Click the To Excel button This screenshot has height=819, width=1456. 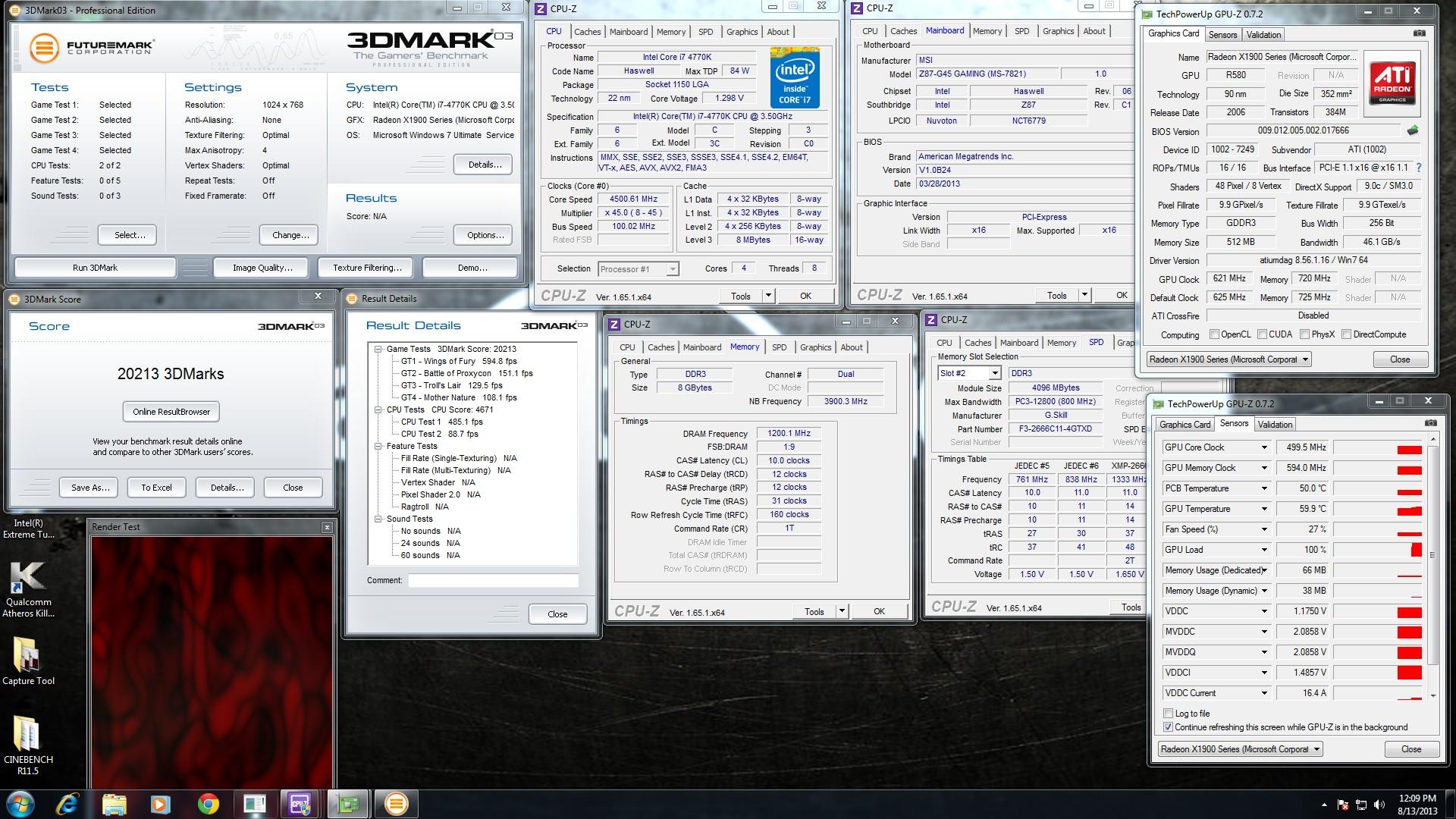coord(156,488)
